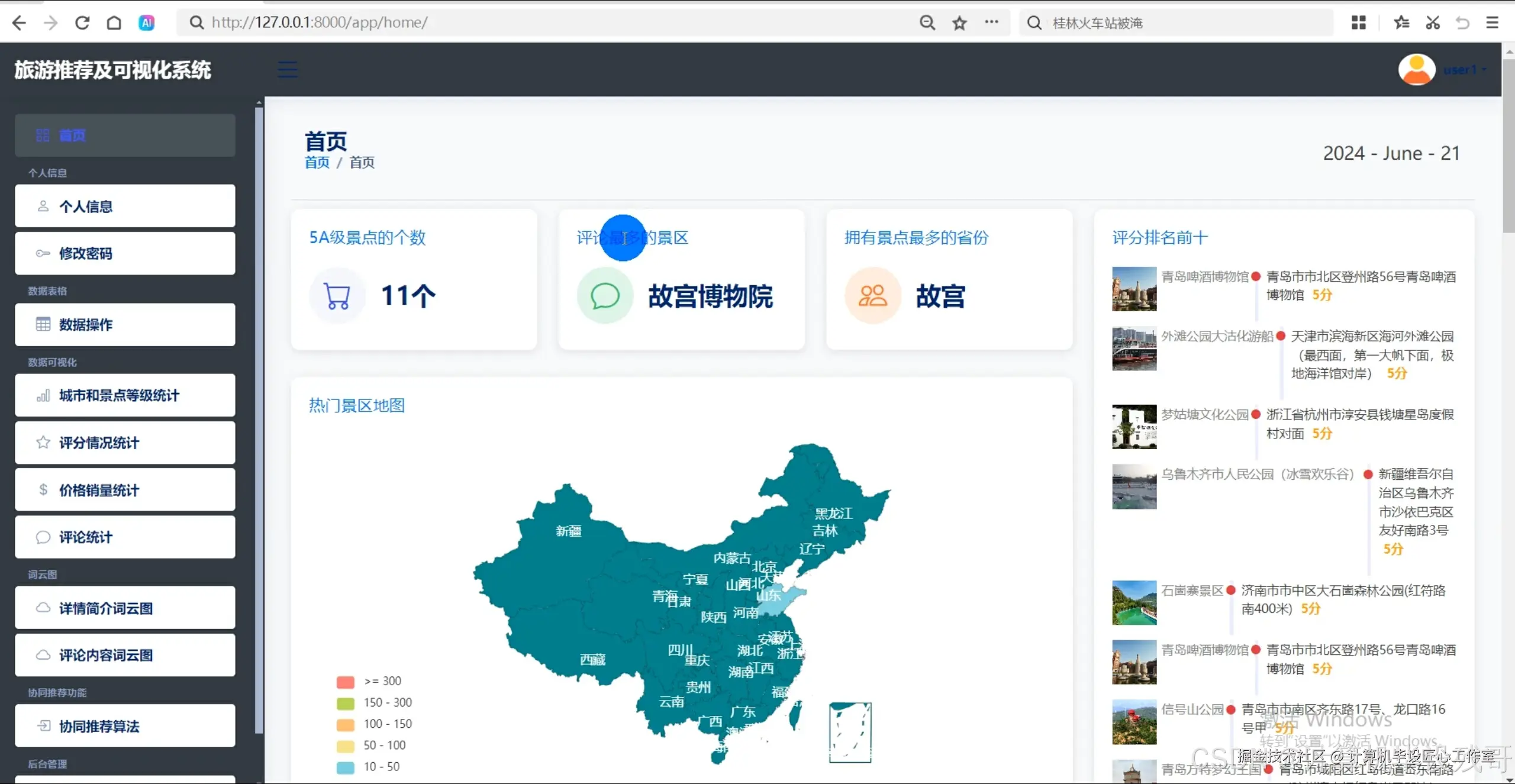Open 个人信息 via the person icon
The height and width of the screenshot is (784, 1515).
click(42, 205)
